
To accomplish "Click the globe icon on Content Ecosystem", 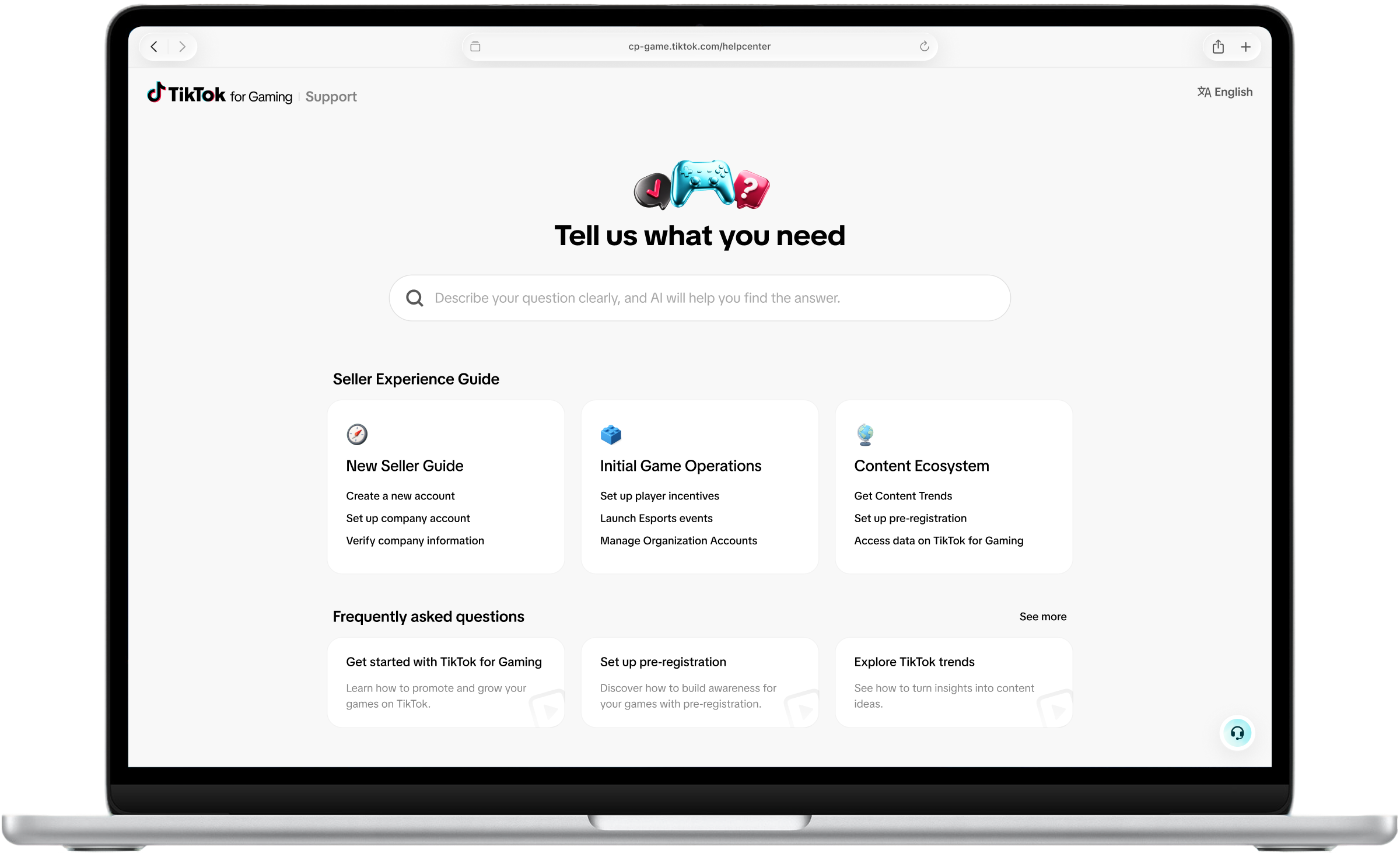I will tap(865, 435).
